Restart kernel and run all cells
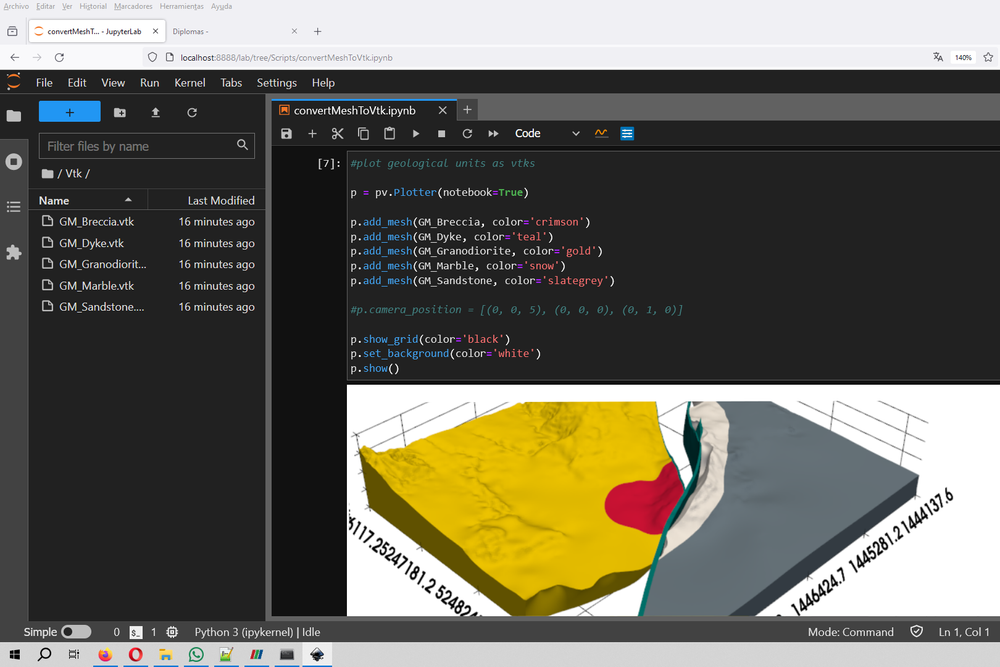The height and width of the screenshot is (667, 1000). click(493, 133)
